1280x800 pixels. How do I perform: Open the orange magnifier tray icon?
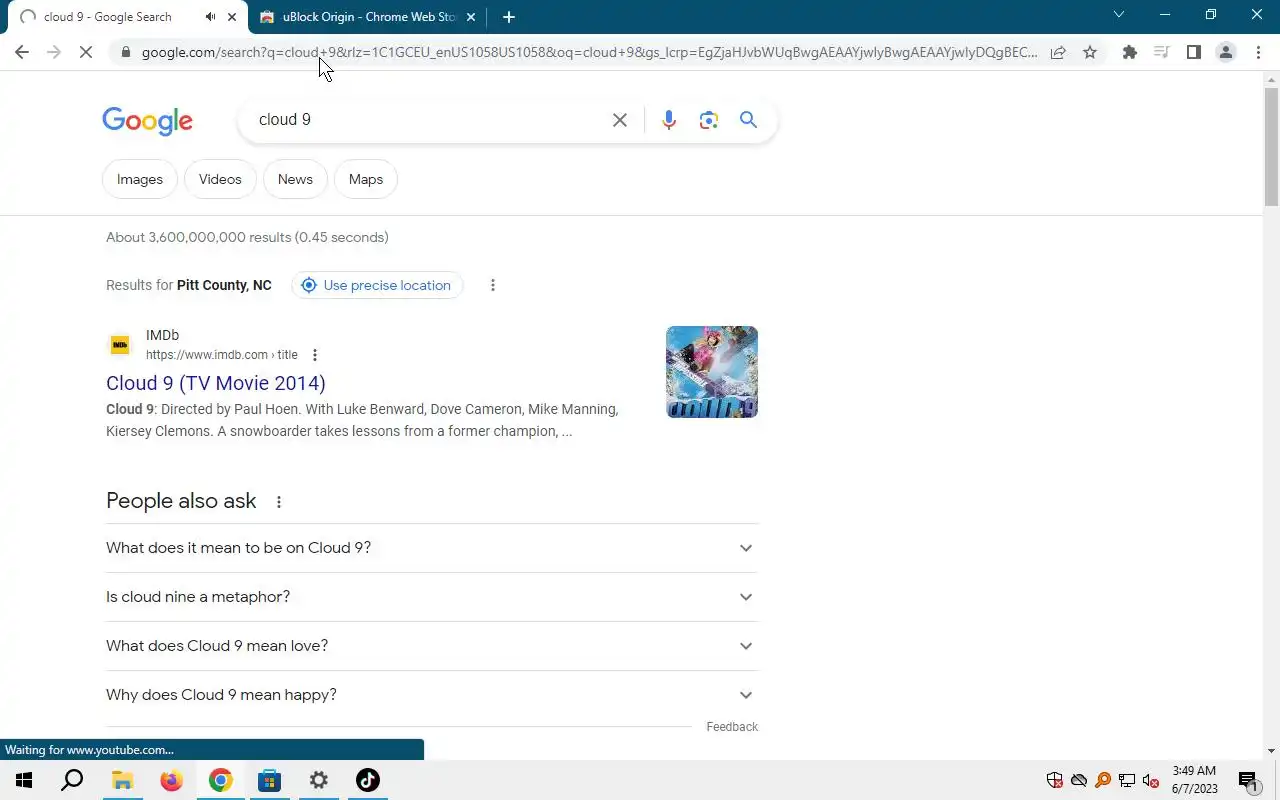1103,780
